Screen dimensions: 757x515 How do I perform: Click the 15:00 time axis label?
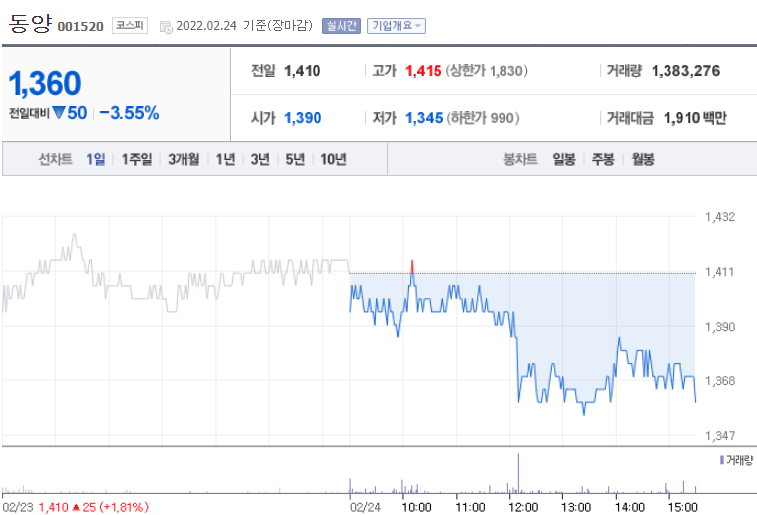coord(683,507)
